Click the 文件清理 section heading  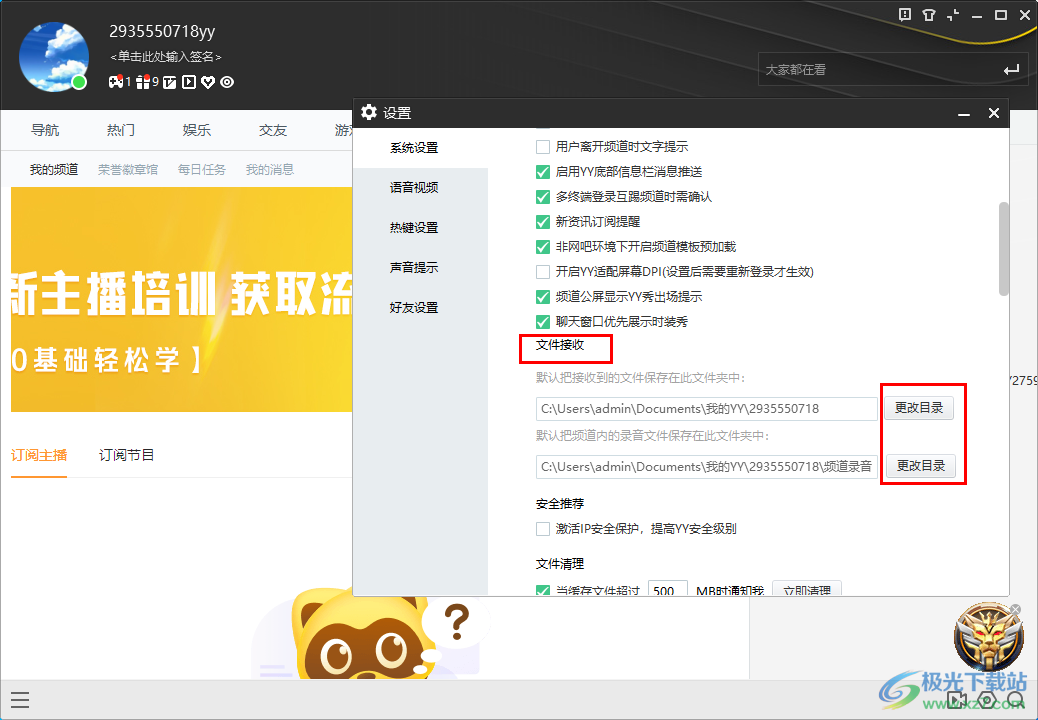(x=560, y=564)
